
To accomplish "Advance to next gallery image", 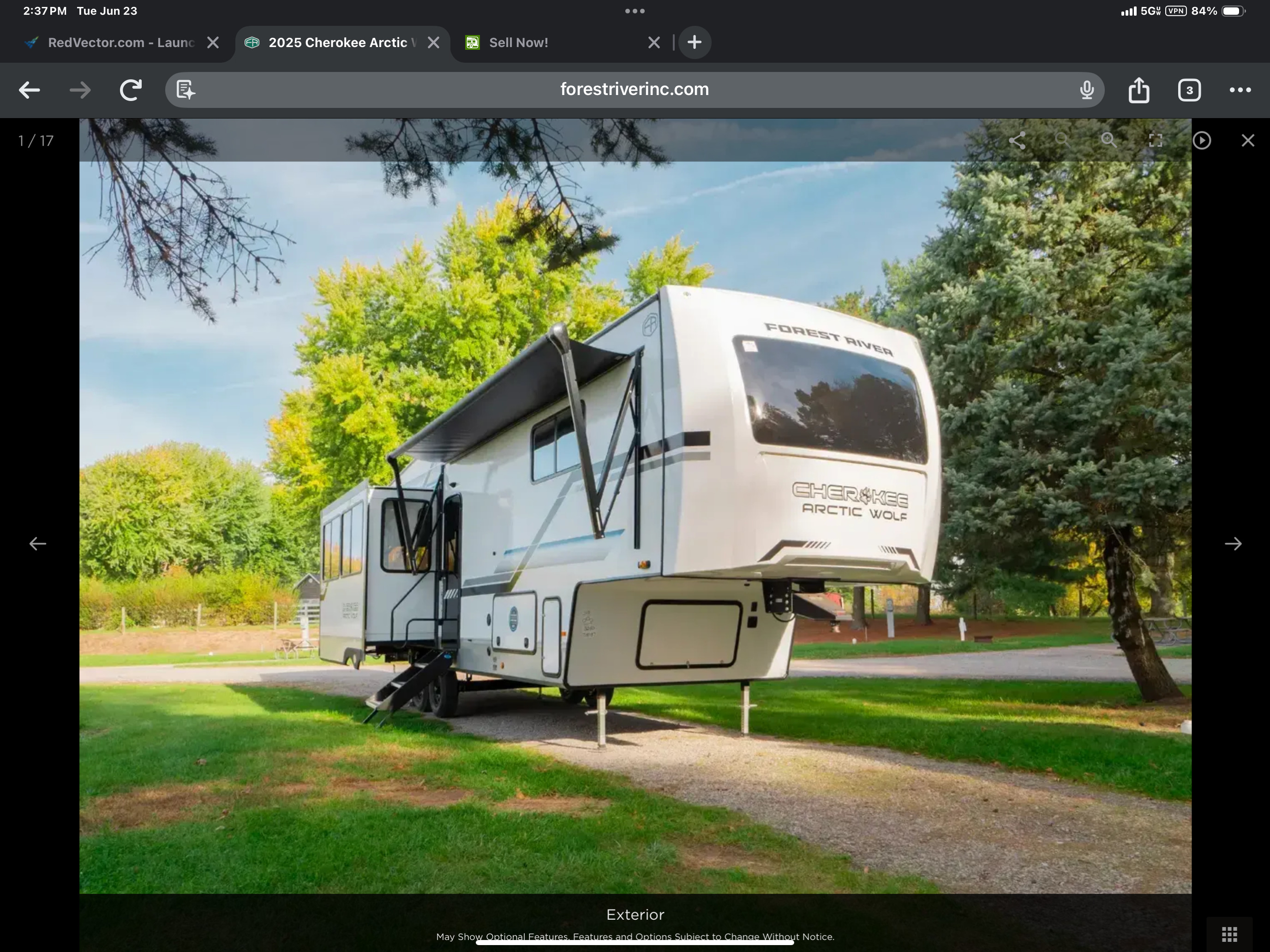I will point(1233,543).
